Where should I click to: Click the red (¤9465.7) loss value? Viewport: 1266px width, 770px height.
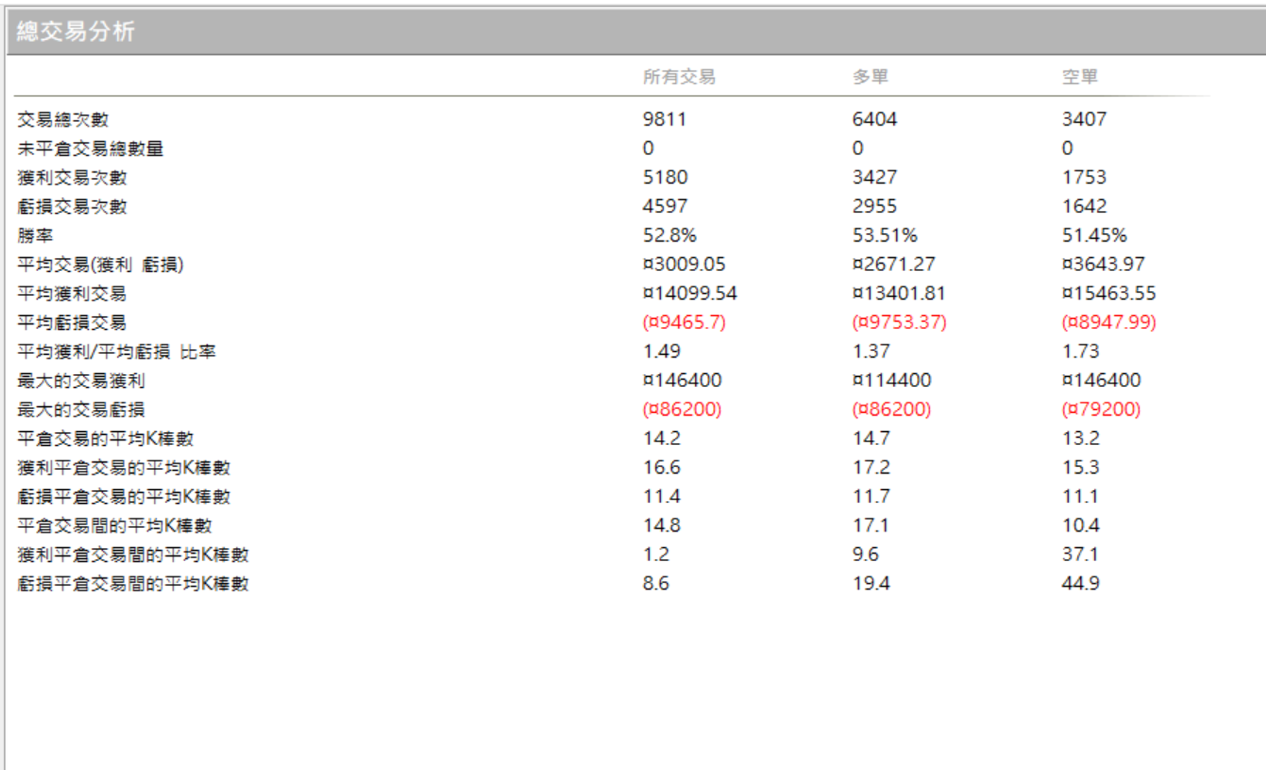pos(685,323)
